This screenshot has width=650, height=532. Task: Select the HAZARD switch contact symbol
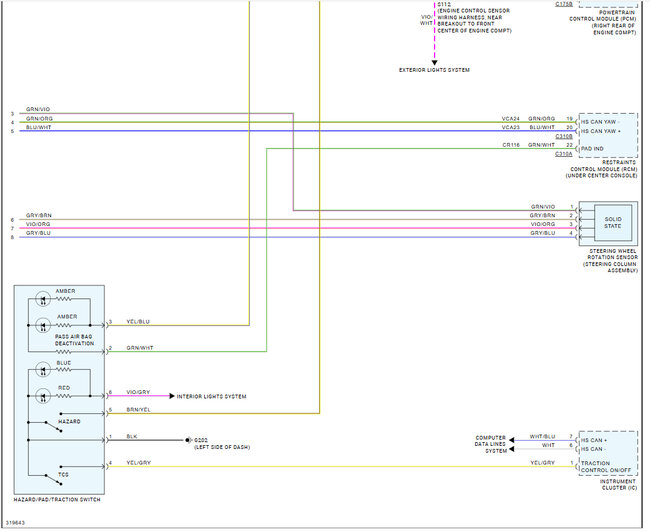pyautogui.click(x=54, y=427)
